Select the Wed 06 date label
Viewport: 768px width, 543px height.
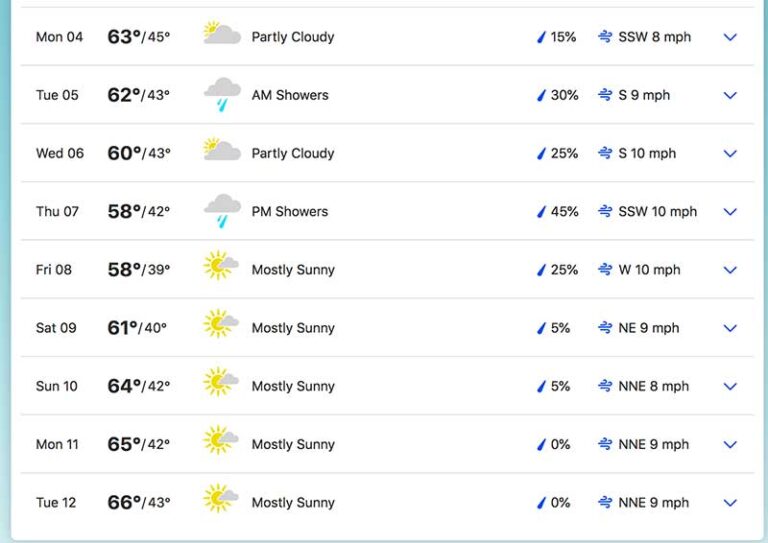(60, 154)
